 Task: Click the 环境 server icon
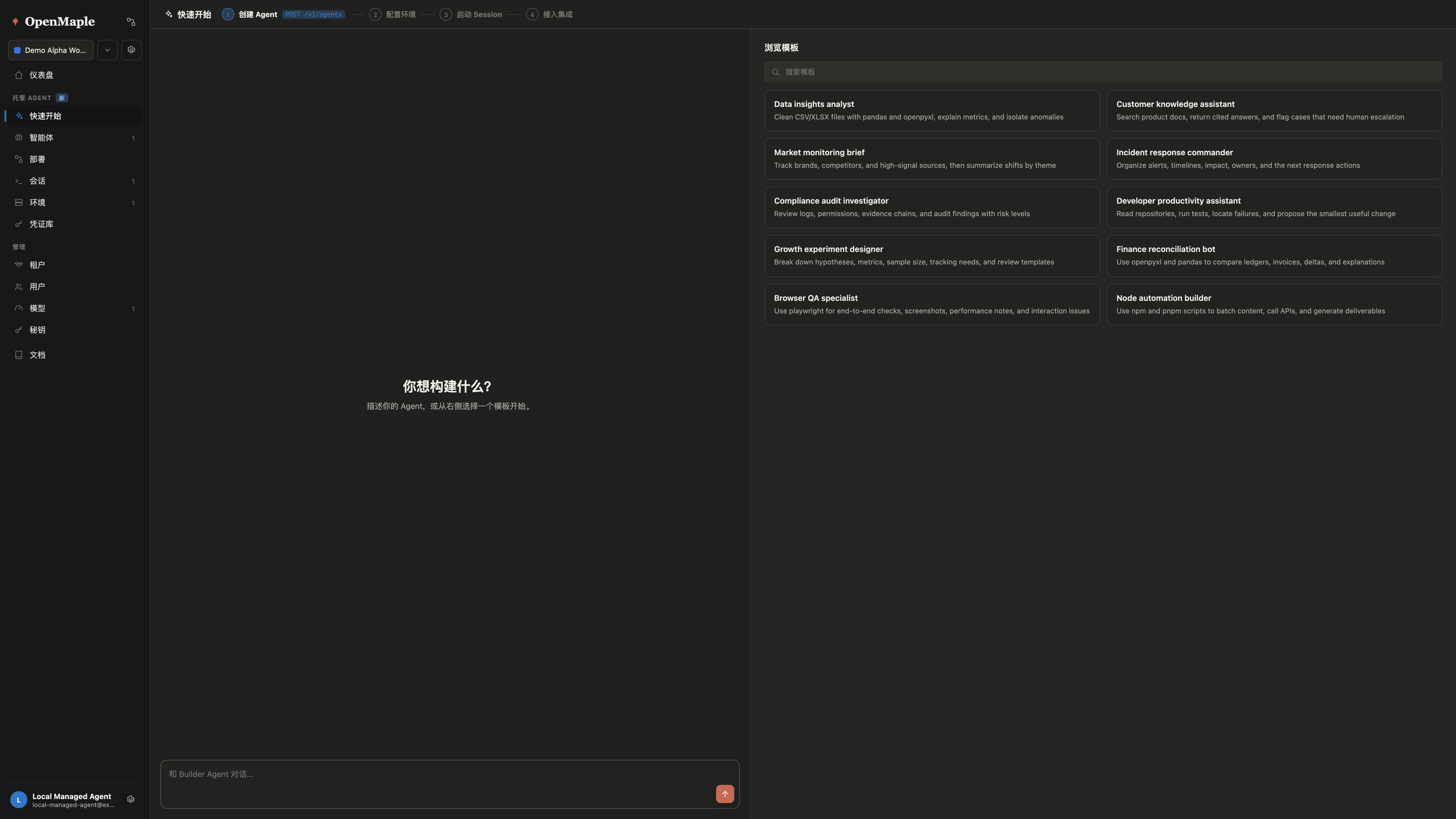coord(19,202)
